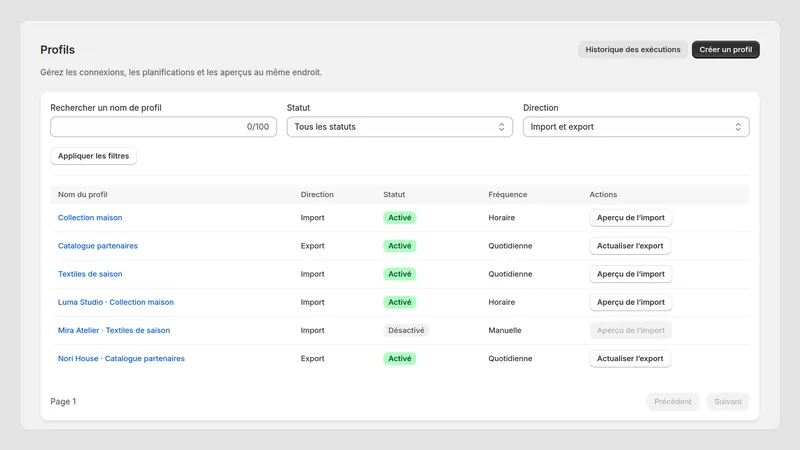The image size is (800, 450).
Task: Click the Nom du profil column header
Action: point(83,194)
